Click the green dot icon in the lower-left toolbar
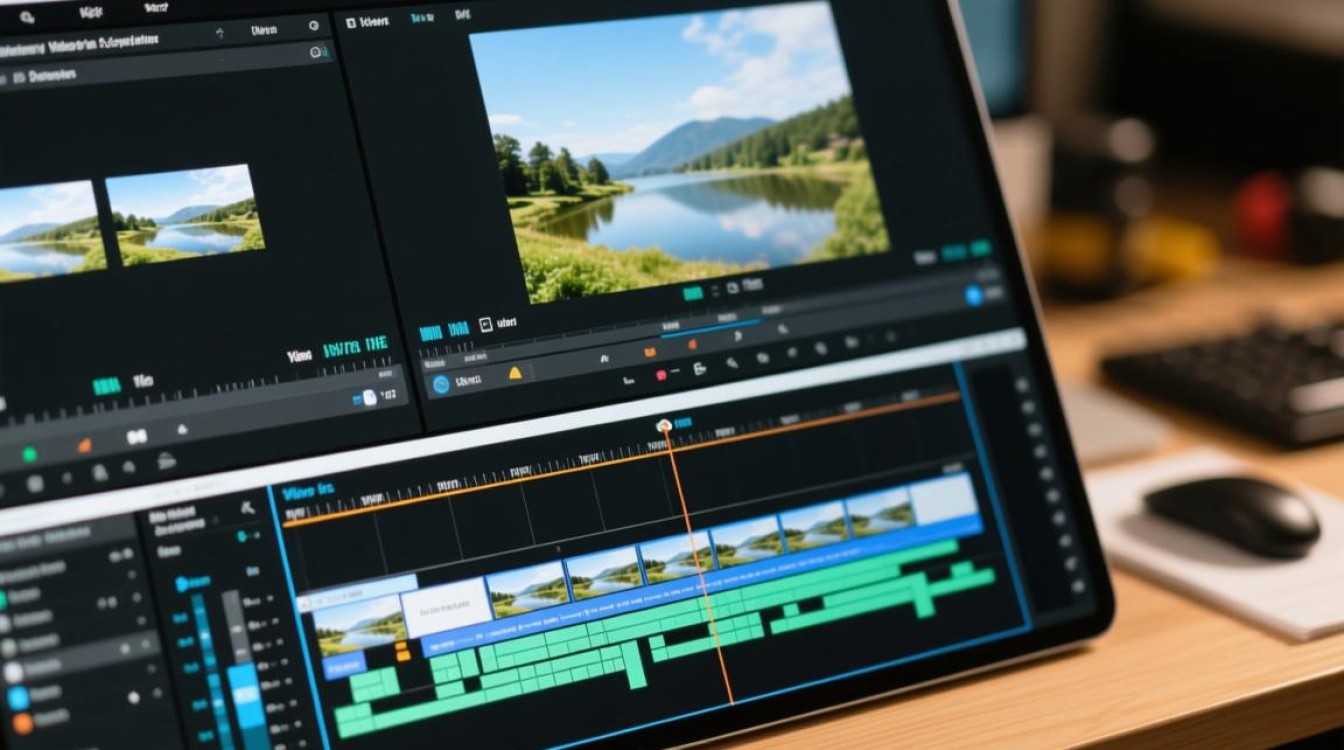 point(30,454)
